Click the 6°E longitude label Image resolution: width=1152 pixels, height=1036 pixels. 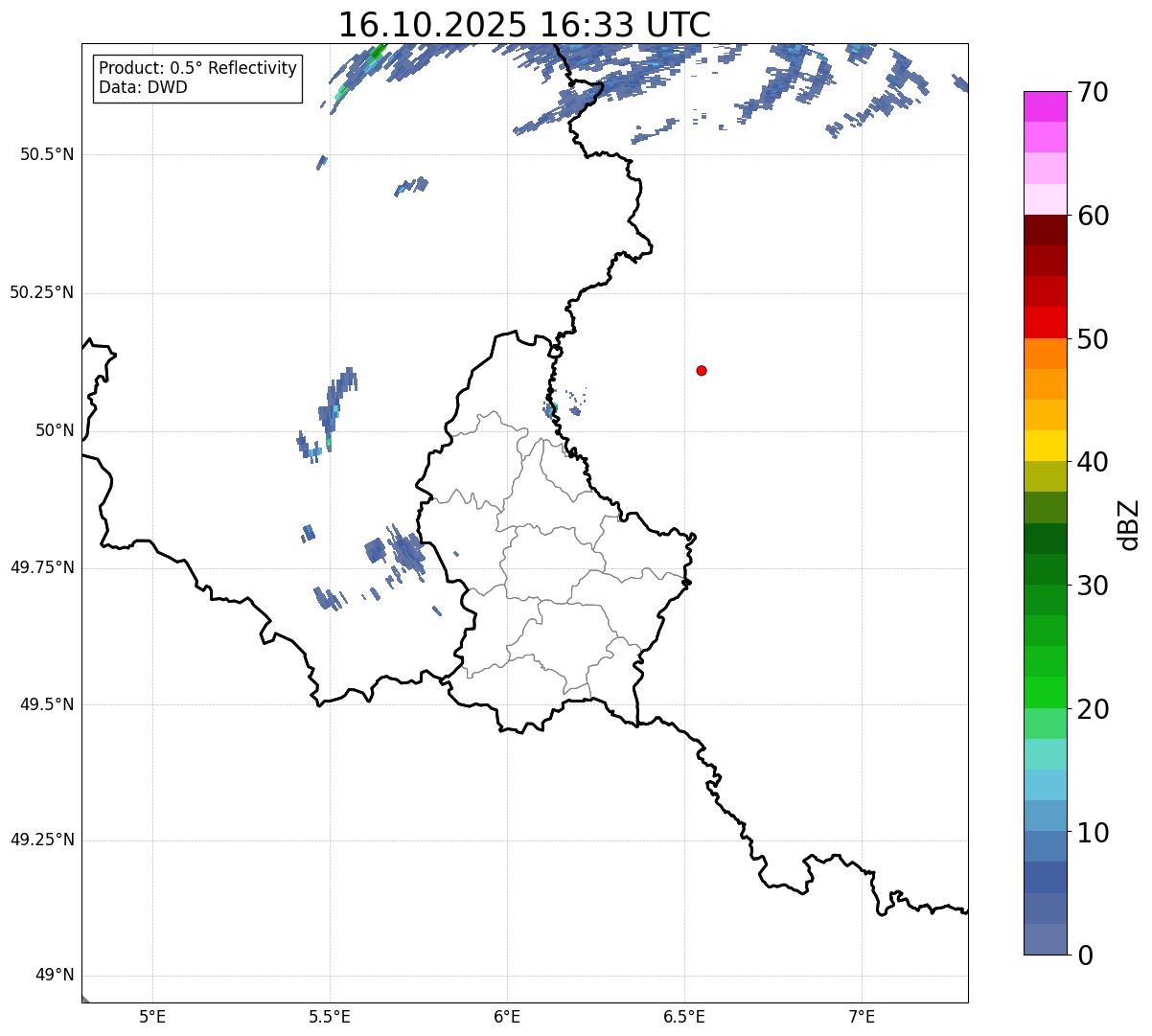(507, 1016)
